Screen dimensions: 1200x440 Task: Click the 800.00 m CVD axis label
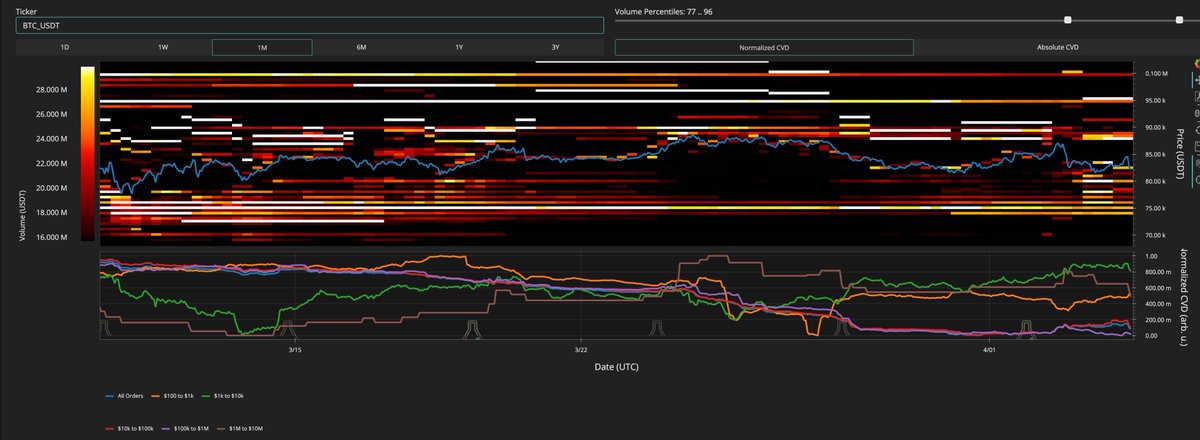coord(1158,272)
